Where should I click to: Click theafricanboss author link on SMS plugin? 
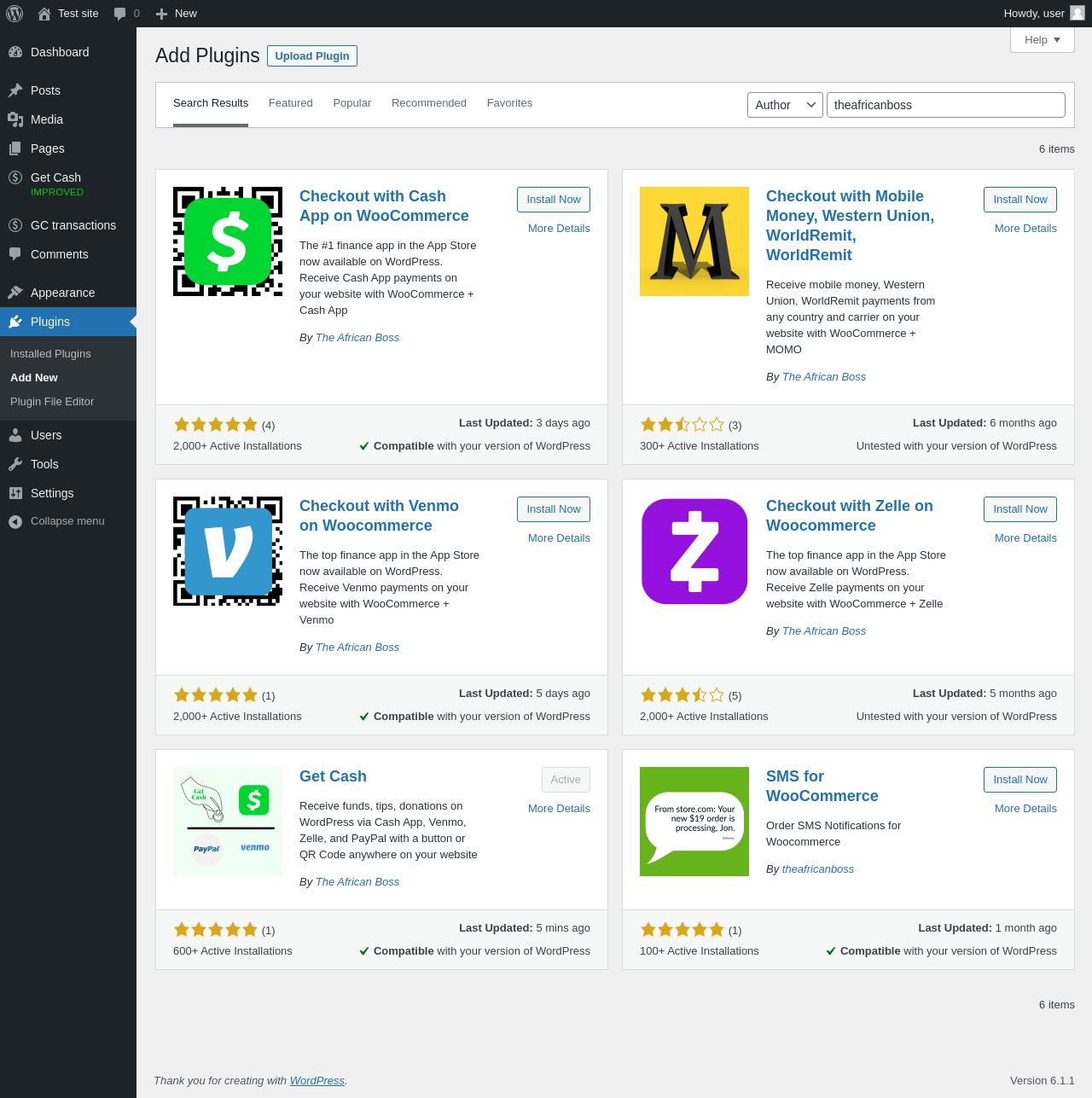pos(818,869)
